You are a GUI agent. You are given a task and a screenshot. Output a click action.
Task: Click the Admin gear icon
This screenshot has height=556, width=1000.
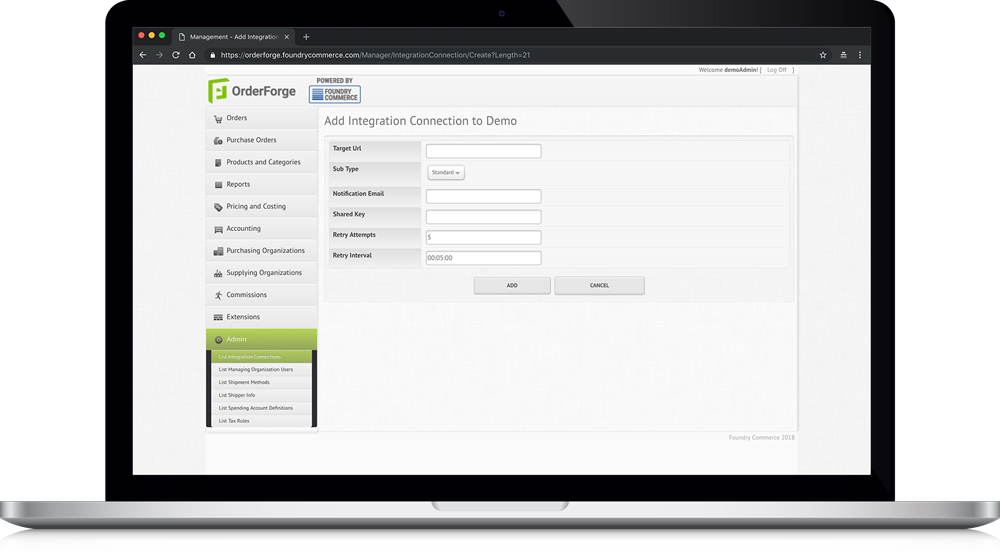[218, 340]
